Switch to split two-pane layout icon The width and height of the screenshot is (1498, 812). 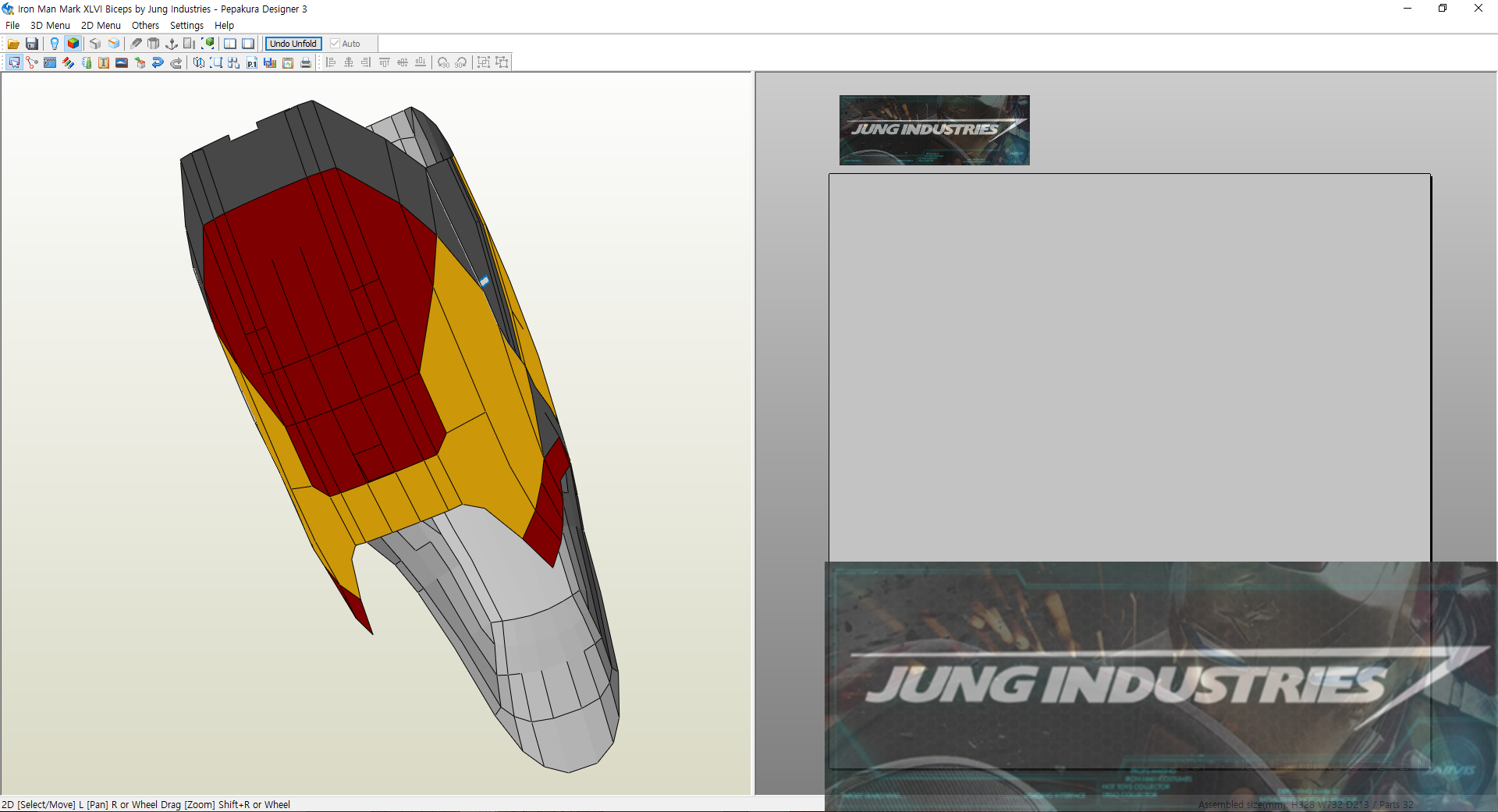(x=229, y=44)
